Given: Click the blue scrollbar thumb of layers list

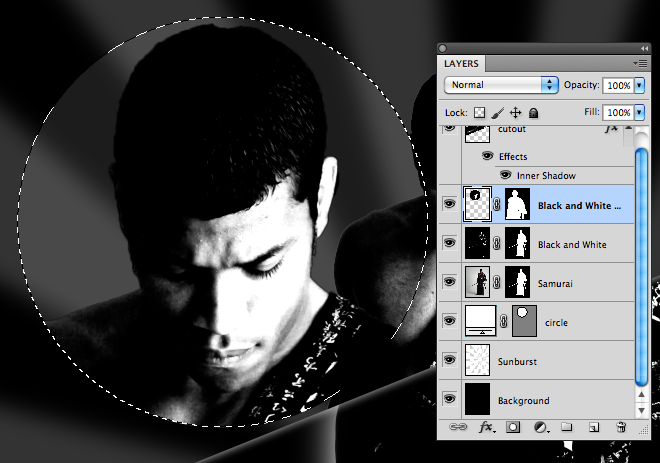Looking at the screenshot, I should tap(641, 267).
